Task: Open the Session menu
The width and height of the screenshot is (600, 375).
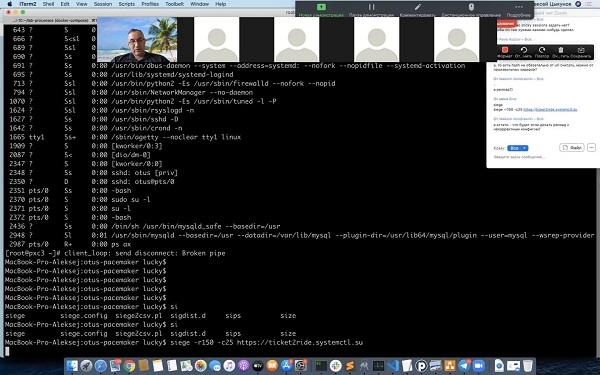Action: point(103,4)
